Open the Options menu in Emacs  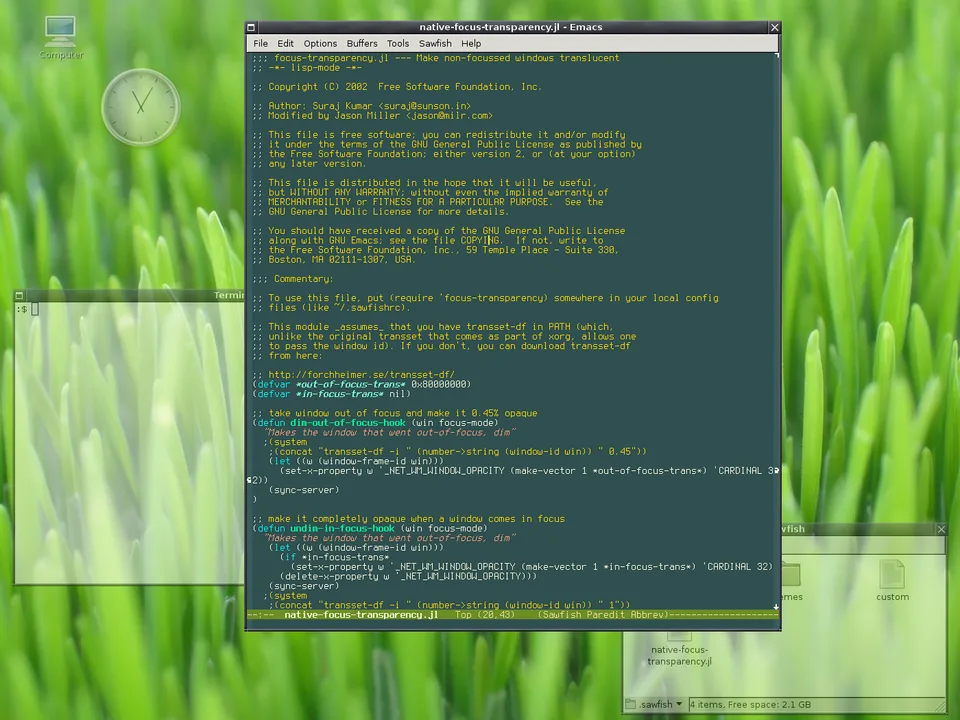click(320, 43)
